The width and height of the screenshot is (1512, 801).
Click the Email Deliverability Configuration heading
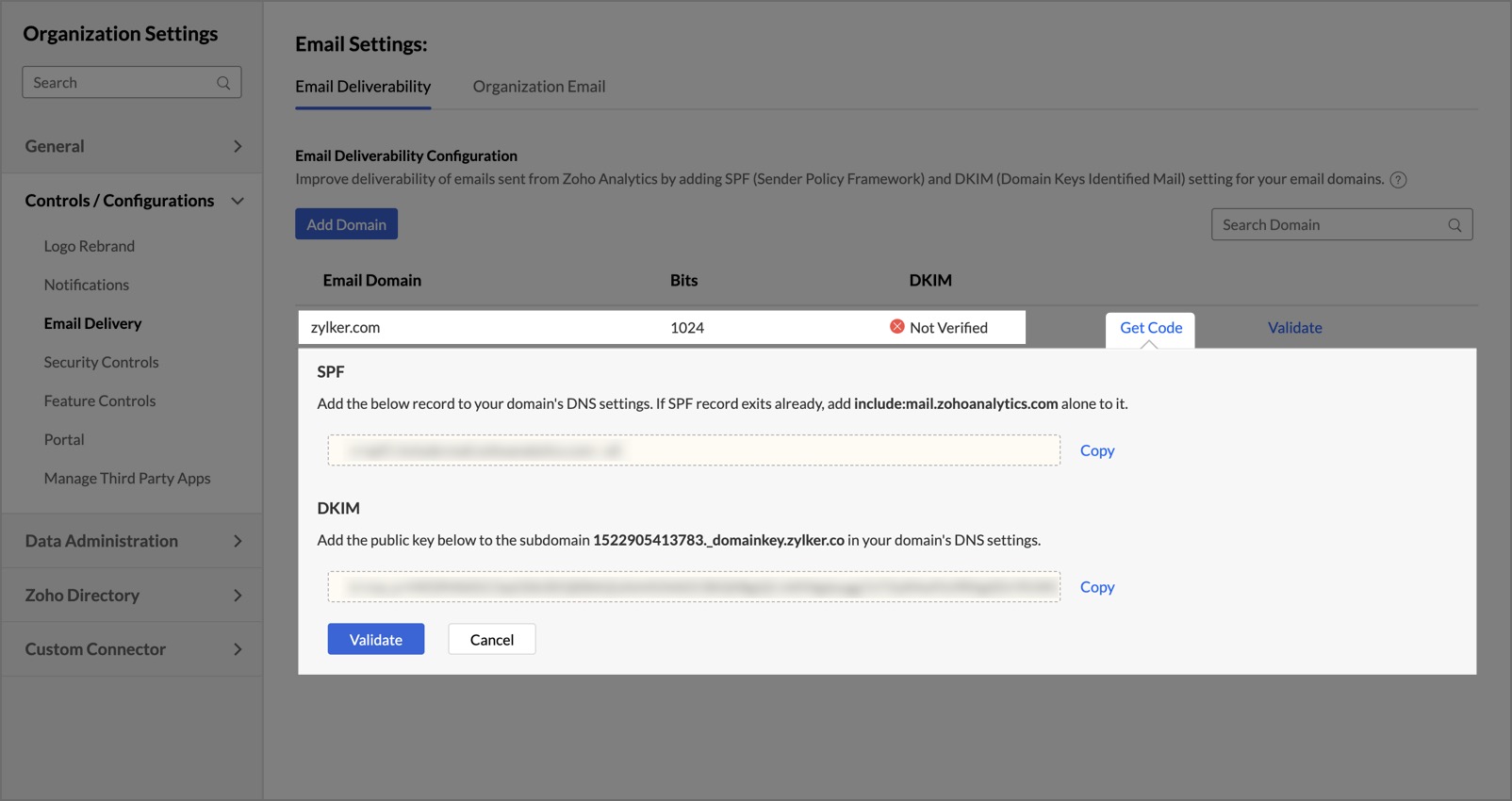pyautogui.click(x=406, y=156)
